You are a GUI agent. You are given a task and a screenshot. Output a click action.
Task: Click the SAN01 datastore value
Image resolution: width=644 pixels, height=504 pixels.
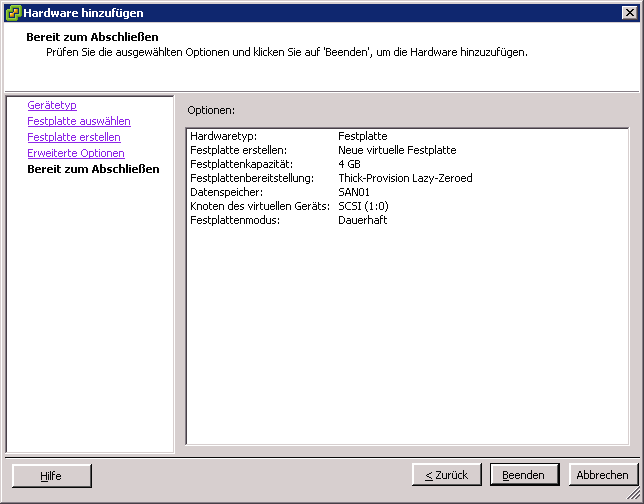354,192
